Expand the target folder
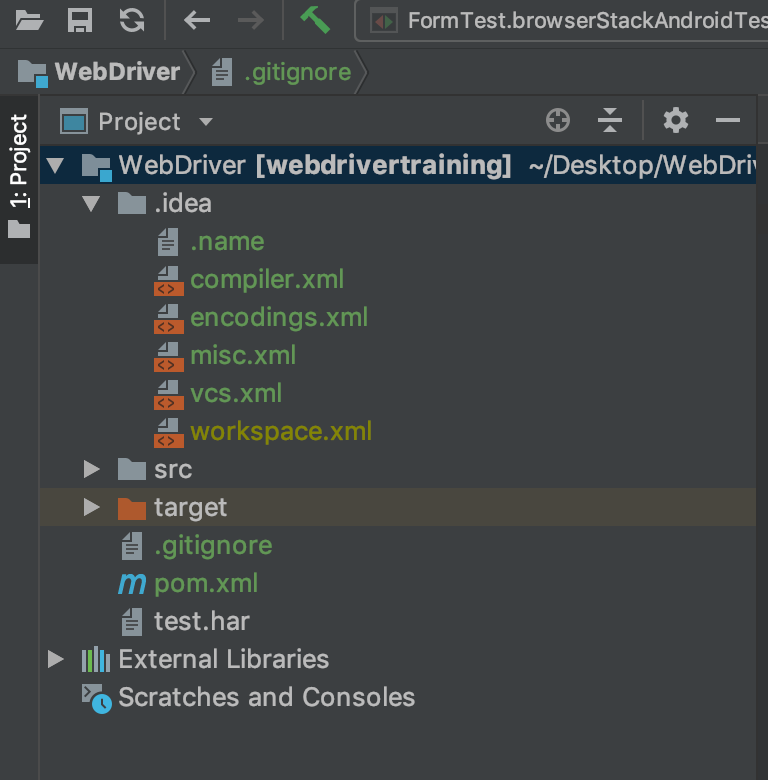Screen dimensions: 768x780 click(92, 507)
